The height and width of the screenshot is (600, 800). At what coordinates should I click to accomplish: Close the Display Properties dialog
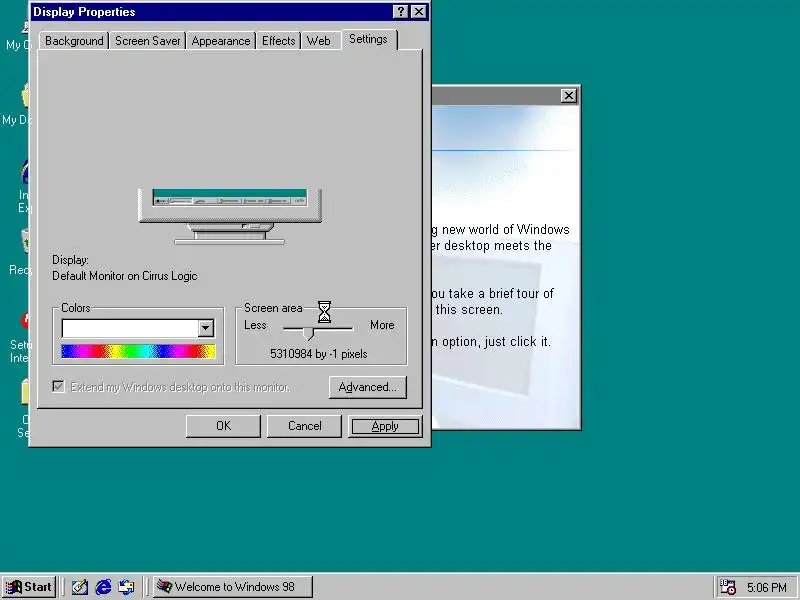point(418,12)
